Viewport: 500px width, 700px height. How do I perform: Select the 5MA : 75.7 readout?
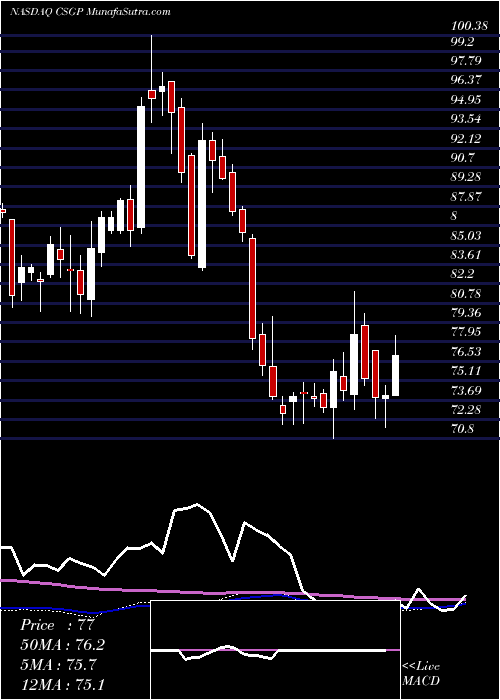[58, 664]
